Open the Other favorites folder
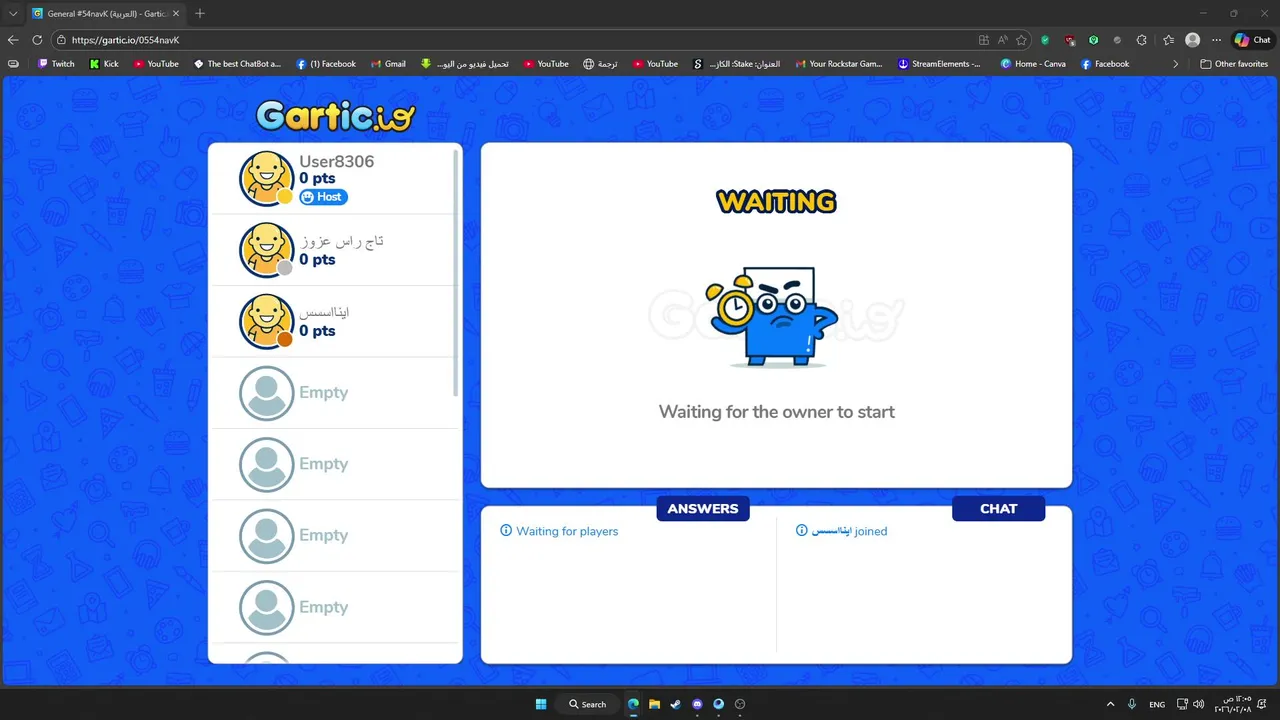 1234,64
